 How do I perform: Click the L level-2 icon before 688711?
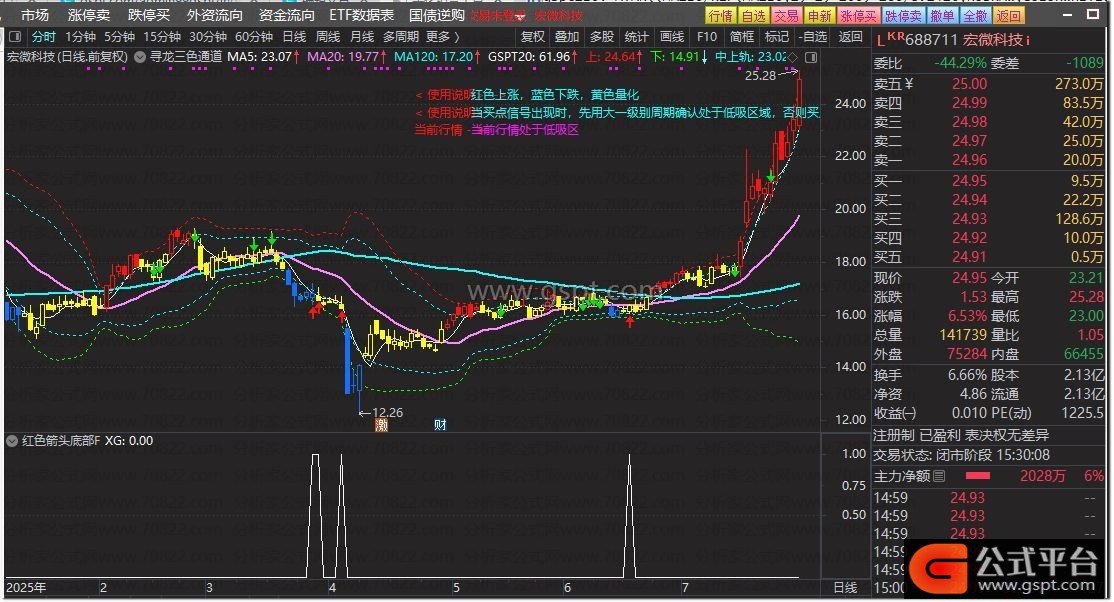pos(880,40)
